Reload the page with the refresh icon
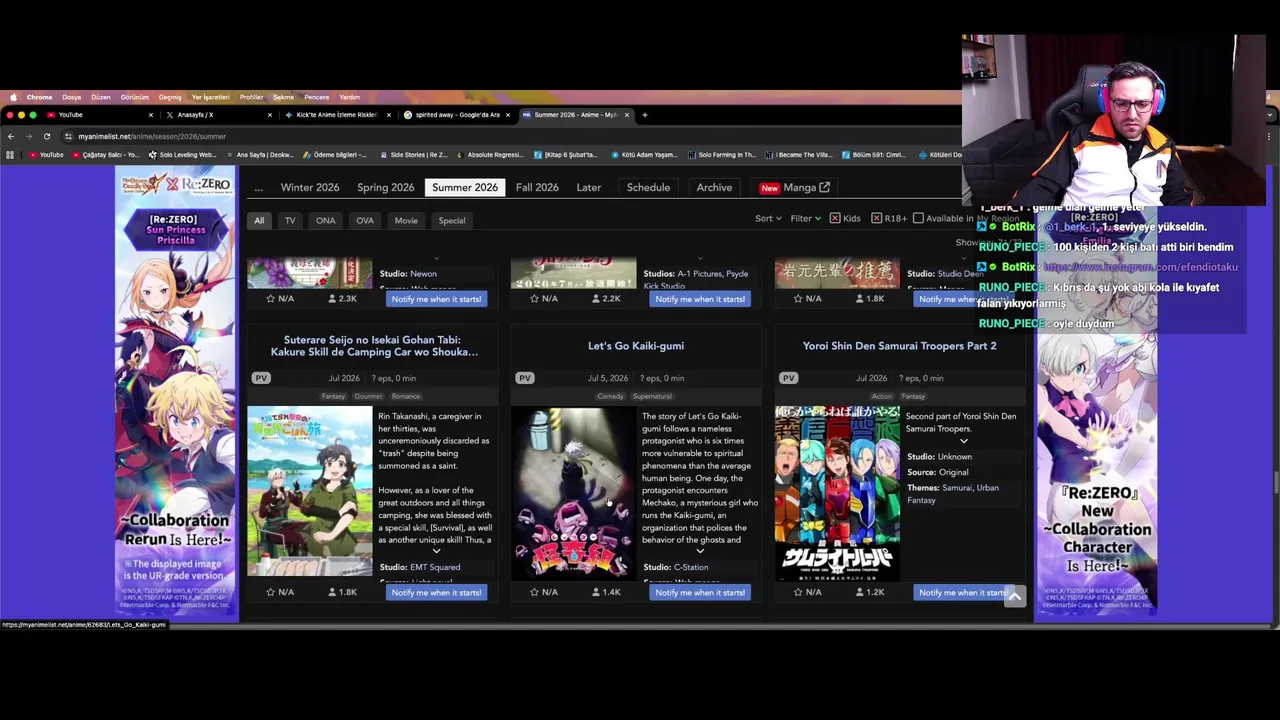The image size is (1280, 720). 46,136
